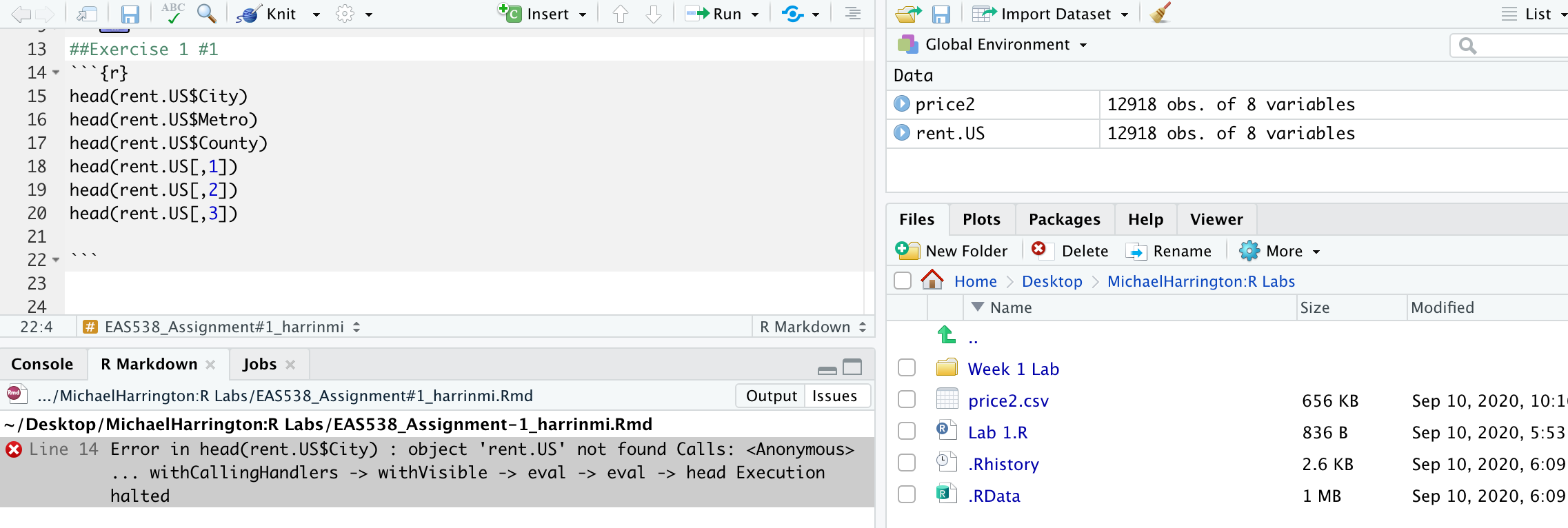Collapse the code chunk at line 14
The width and height of the screenshot is (1568, 528).
(x=56, y=72)
